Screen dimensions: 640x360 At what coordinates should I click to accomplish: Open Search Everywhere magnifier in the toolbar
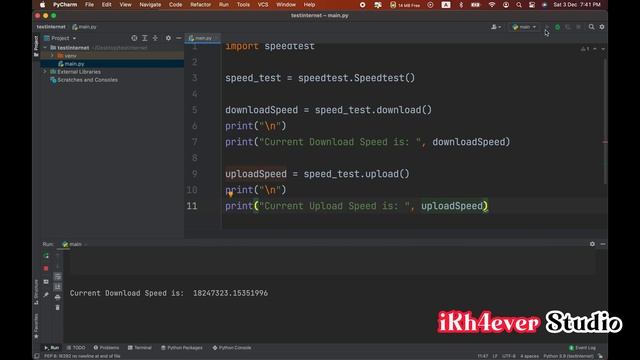point(591,27)
